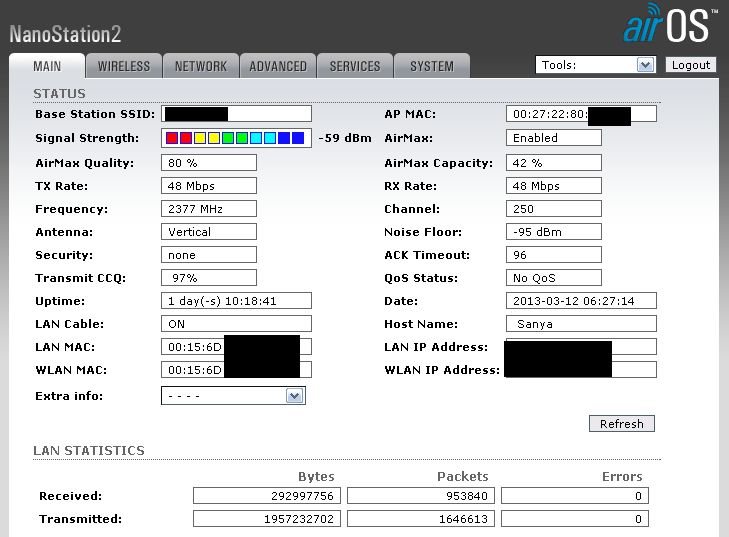The width and height of the screenshot is (729, 537).
Task: Click the Transmitted bytes 1957232702 value
Action: pyautogui.click(x=267, y=518)
